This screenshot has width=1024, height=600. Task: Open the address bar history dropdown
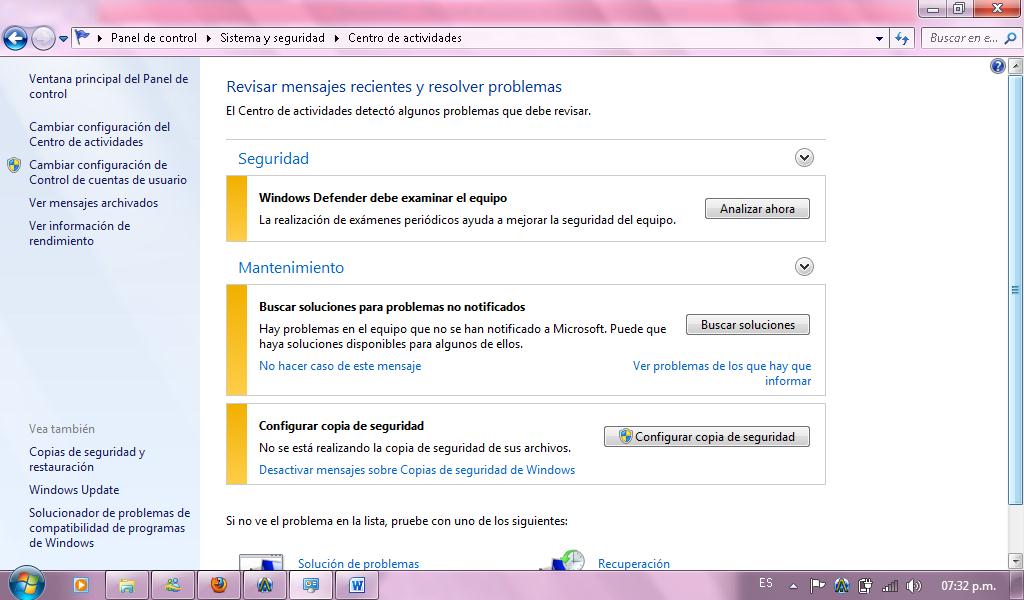879,39
